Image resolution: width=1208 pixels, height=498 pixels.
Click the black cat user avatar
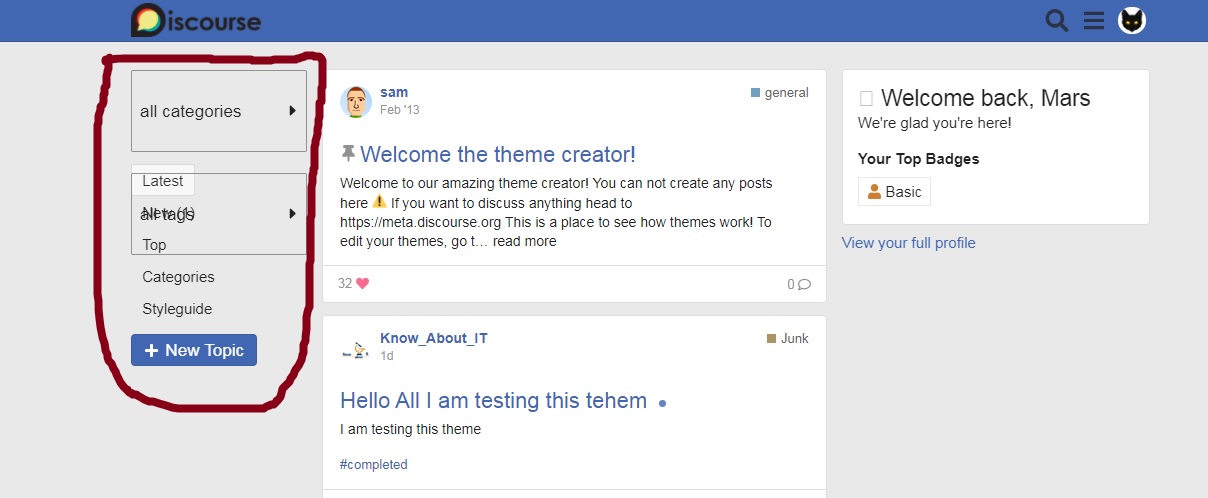click(x=1132, y=21)
